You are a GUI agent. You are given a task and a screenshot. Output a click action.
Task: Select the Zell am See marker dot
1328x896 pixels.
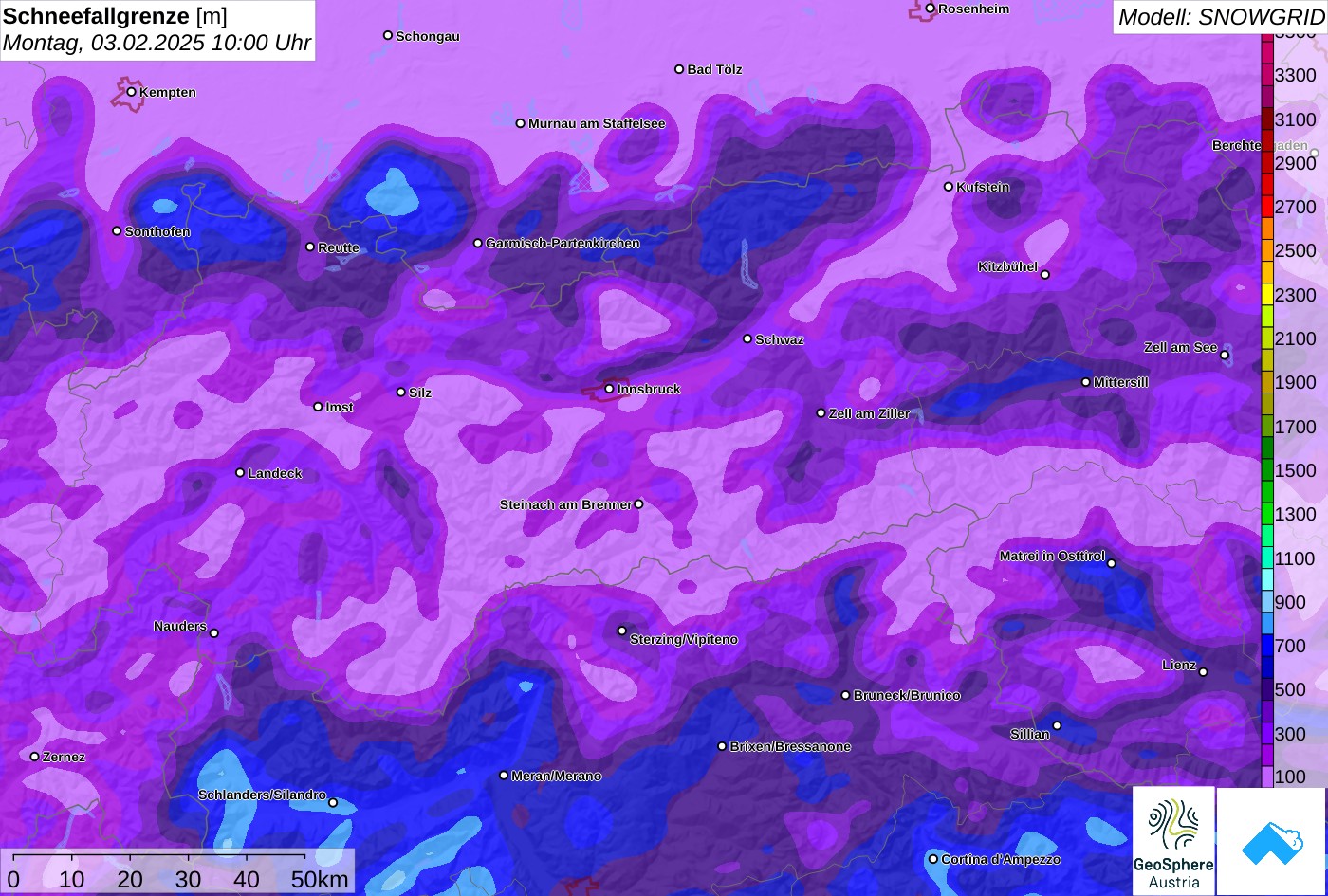click(1224, 356)
